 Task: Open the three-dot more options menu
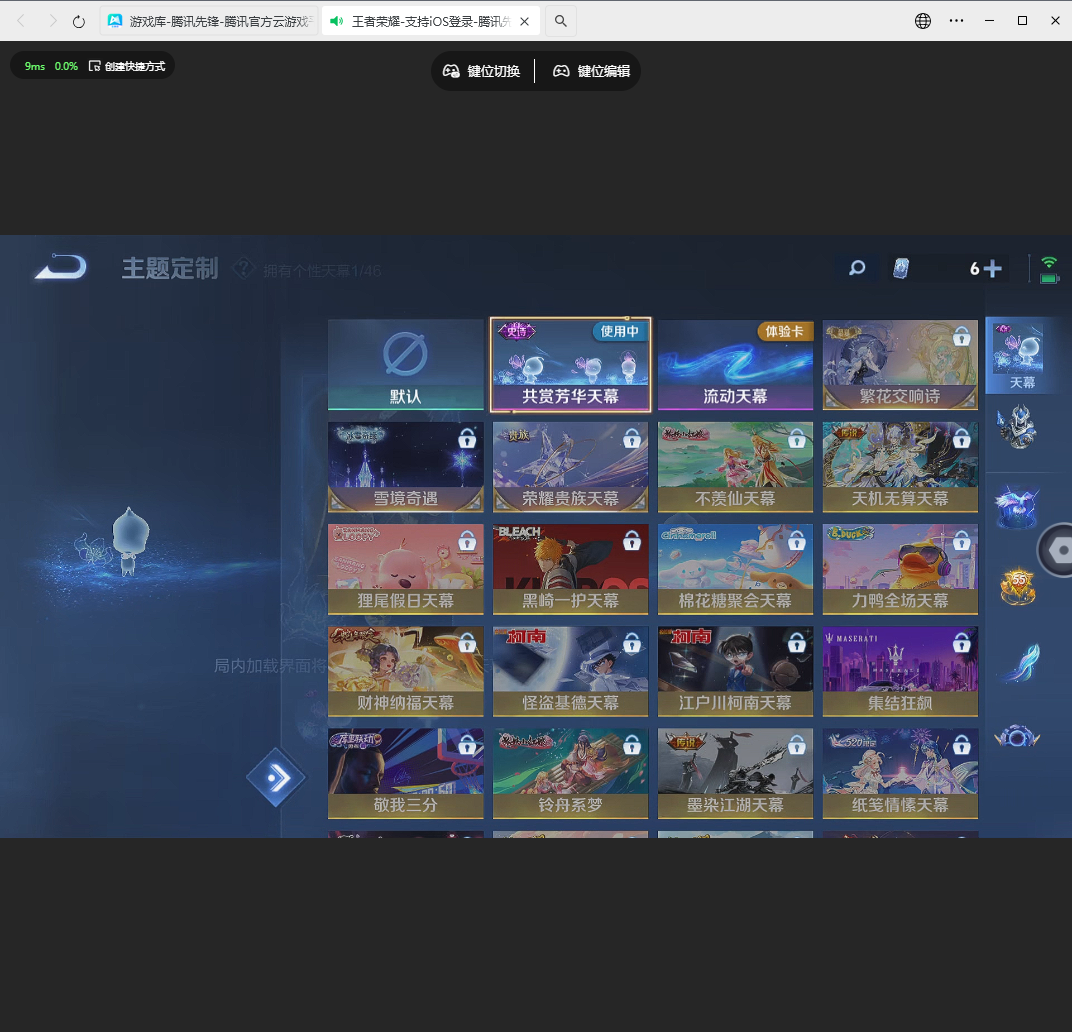[957, 21]
